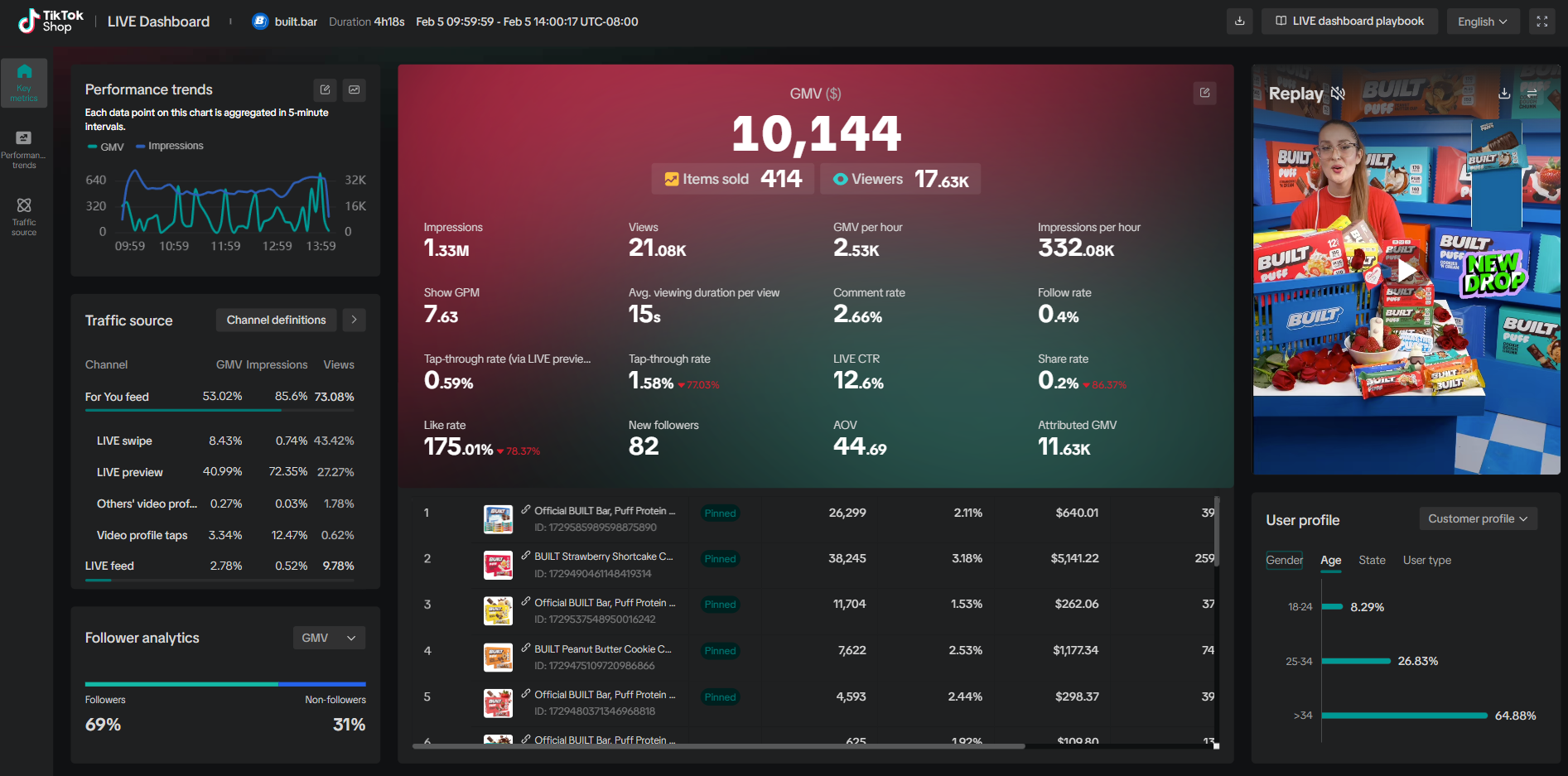Screen dimensions: 1568x776
Task: Unmute the Replay video sound
Action: point(1338,94)
